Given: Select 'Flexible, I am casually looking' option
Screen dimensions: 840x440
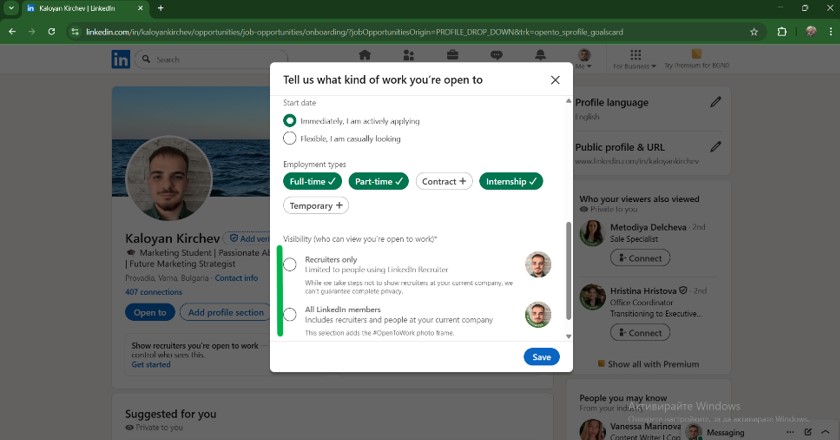Looking at the screenshot, I should pos(289,138).
